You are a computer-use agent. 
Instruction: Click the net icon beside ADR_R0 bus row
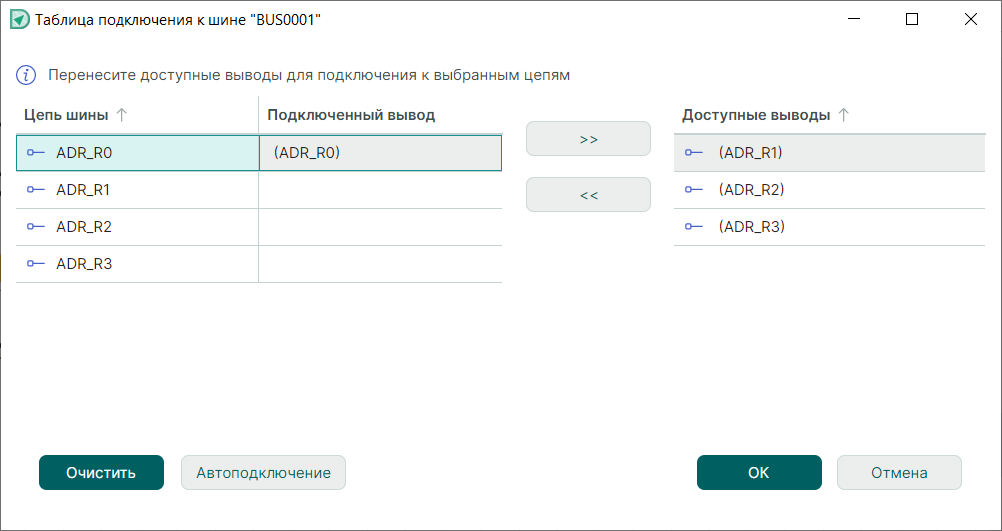[35, 153]
